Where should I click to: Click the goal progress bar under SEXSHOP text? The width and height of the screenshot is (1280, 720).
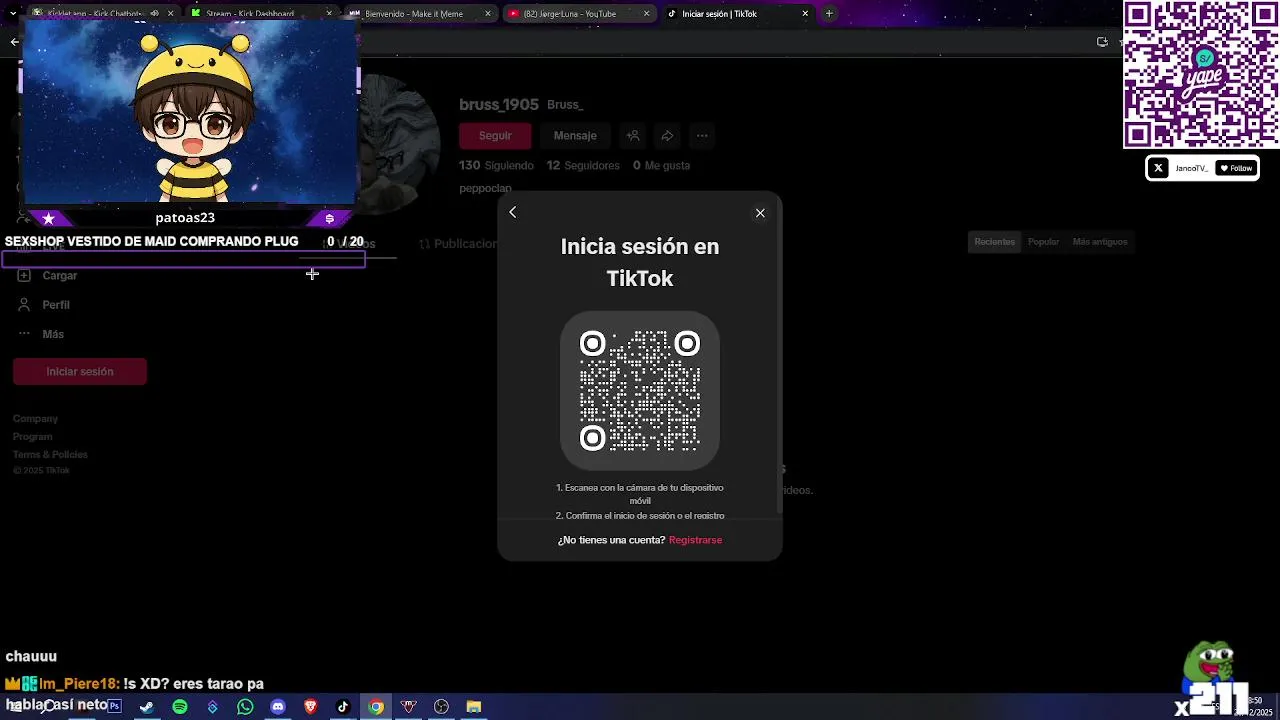tap(183, 260)
